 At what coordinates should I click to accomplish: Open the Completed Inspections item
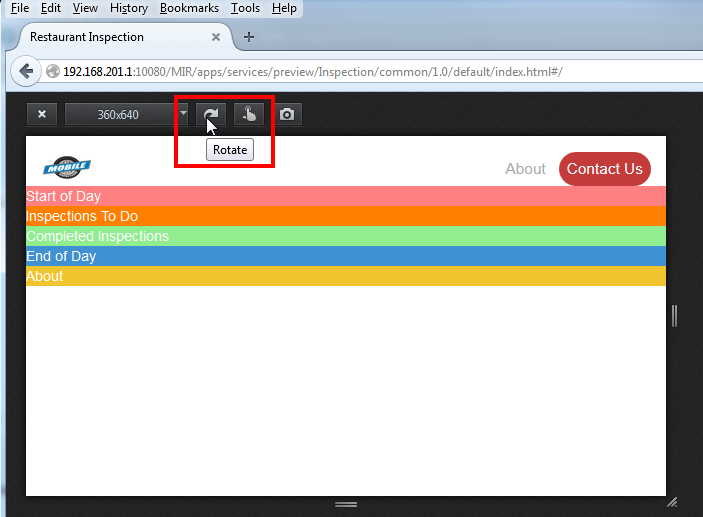346,236
